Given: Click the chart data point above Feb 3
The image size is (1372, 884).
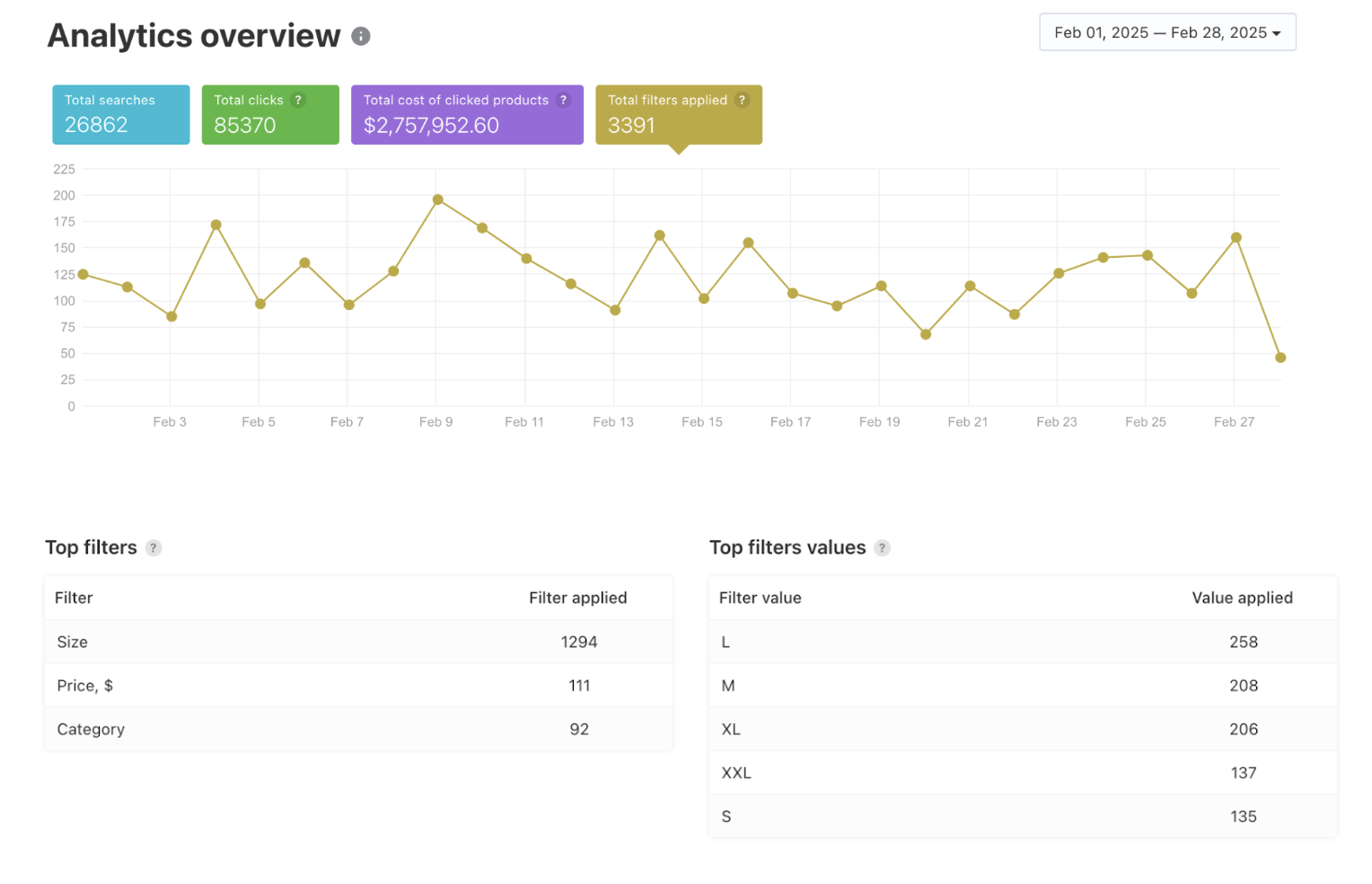Looking at the screenshot, I should [x=171, y=316].
